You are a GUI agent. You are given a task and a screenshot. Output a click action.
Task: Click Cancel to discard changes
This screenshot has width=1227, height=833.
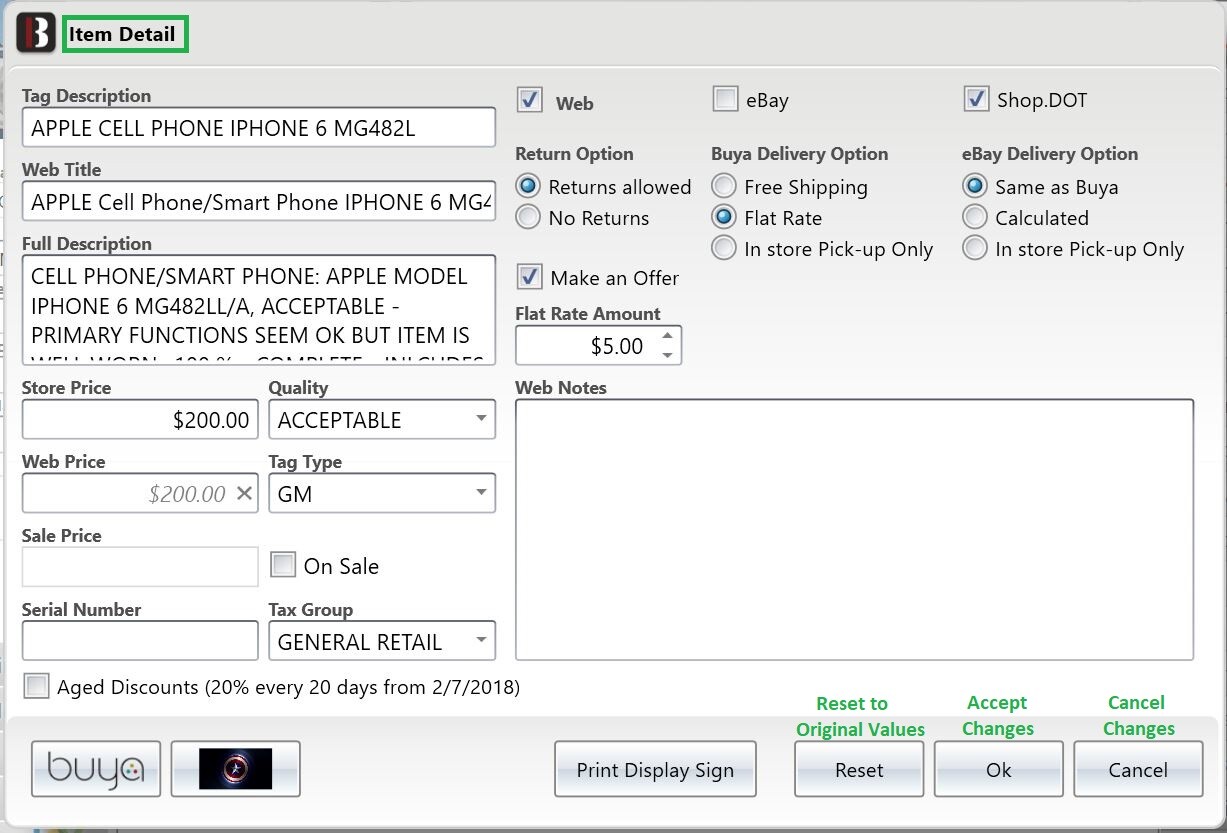[x=1138, y=769]
